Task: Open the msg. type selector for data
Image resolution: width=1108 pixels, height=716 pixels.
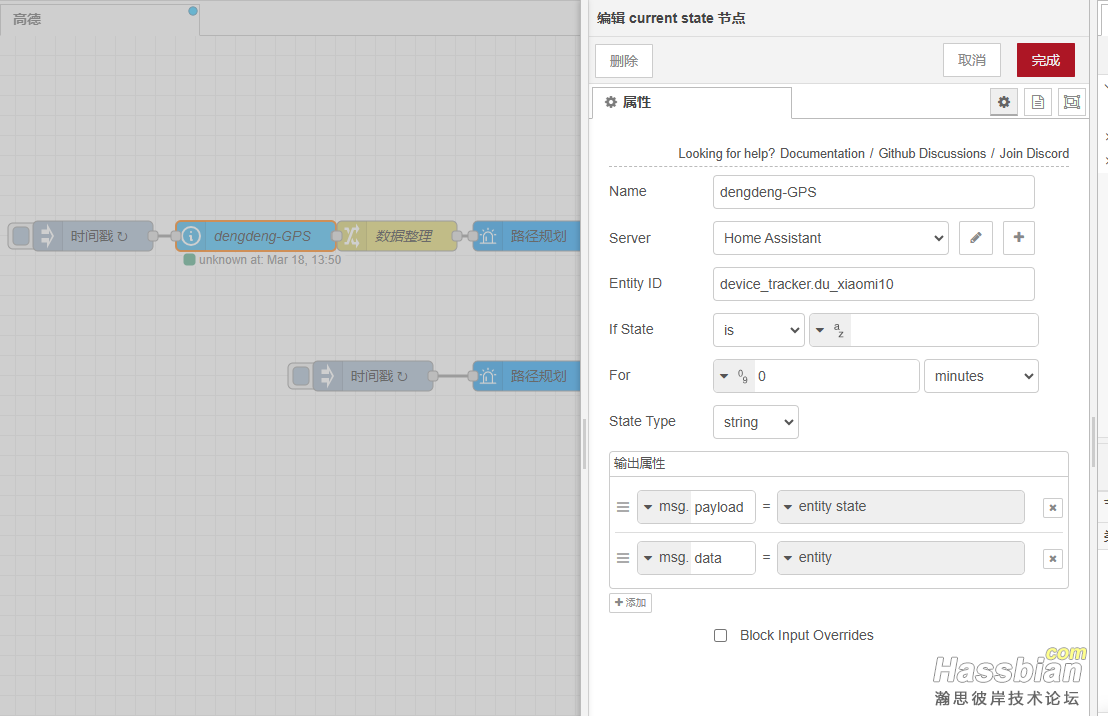Action: pyautogui.click(x=664, y=558)
